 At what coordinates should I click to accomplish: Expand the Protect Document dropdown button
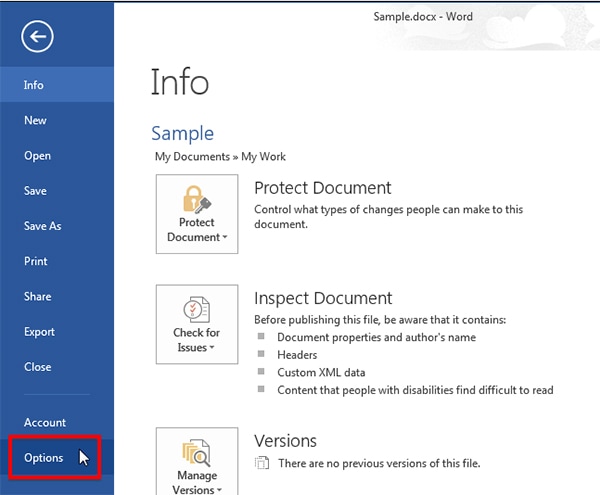pos(197,214)
